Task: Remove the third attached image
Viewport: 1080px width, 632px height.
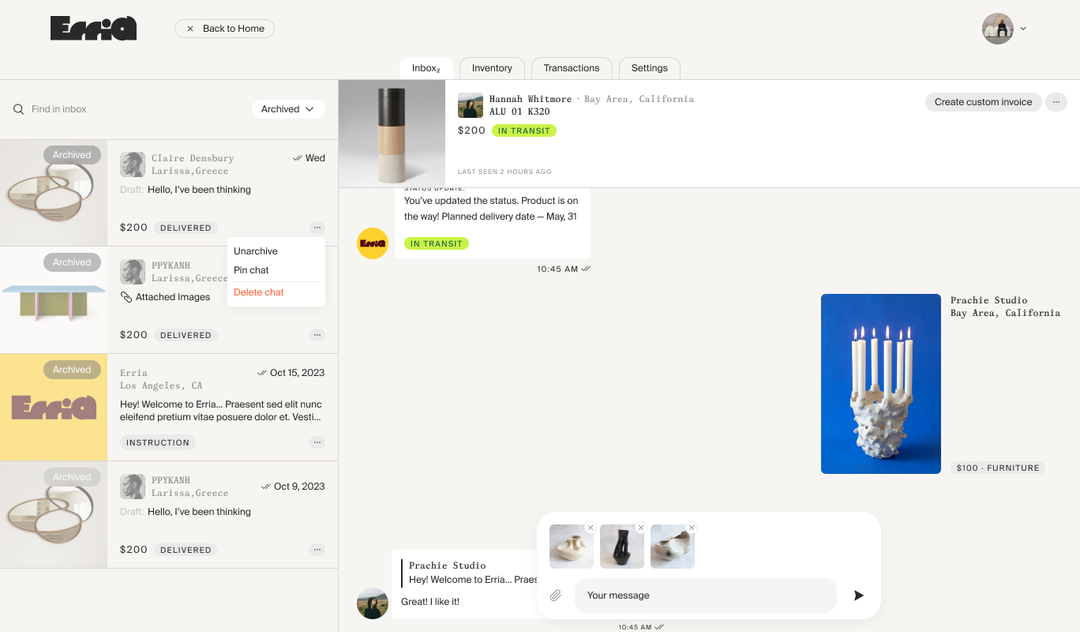Action: (x=692, y=528)
